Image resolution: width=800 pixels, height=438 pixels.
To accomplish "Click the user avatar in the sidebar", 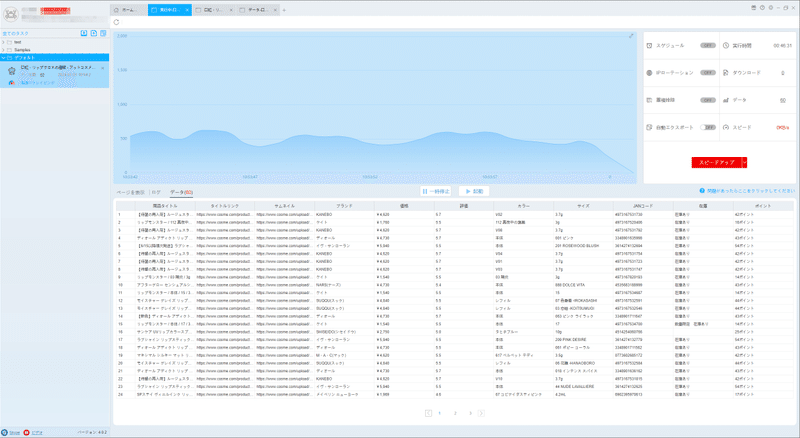I will pyautogui.click(x=11, y=14).
